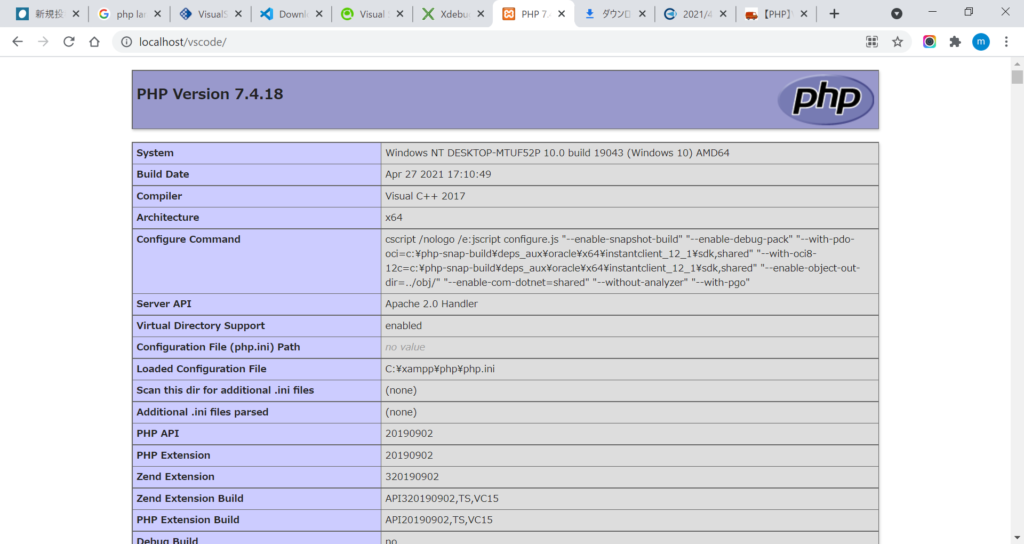
Task: Open the Extensions puzzle menu
Action: coord(955,42)
